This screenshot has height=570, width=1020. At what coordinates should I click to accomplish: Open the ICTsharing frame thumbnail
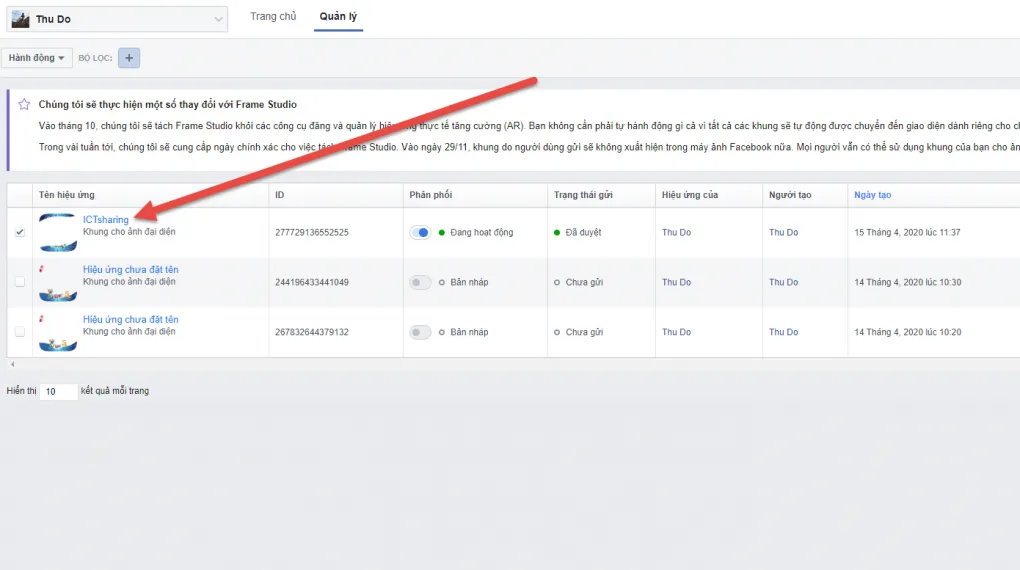click(x=58, y=232)
